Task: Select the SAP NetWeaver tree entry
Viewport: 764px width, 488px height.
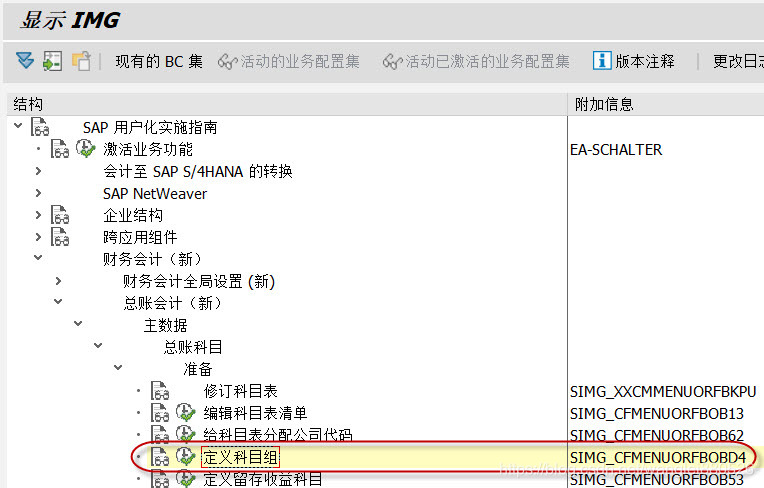Action: [155, 193]
